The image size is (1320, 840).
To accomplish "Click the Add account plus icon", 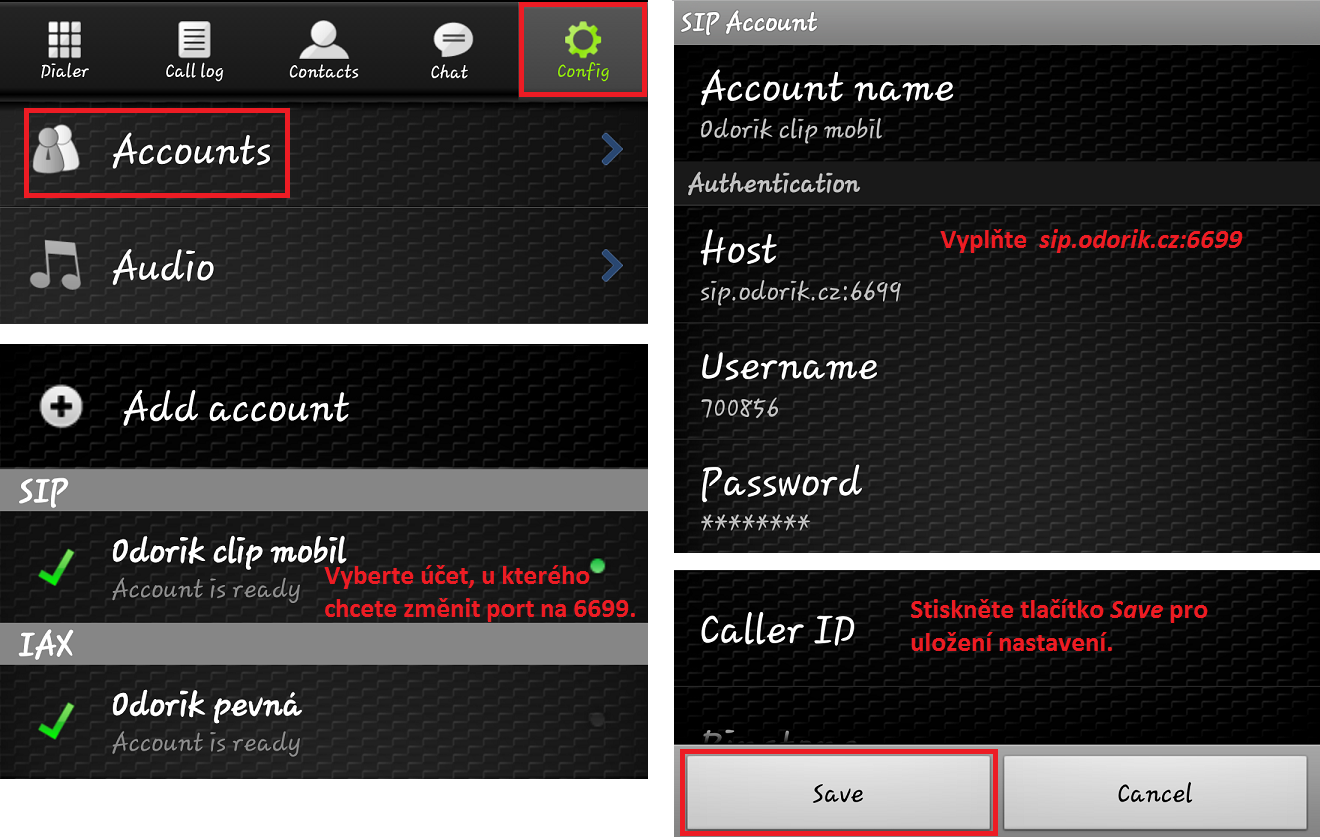I will (x=61, y=407).
